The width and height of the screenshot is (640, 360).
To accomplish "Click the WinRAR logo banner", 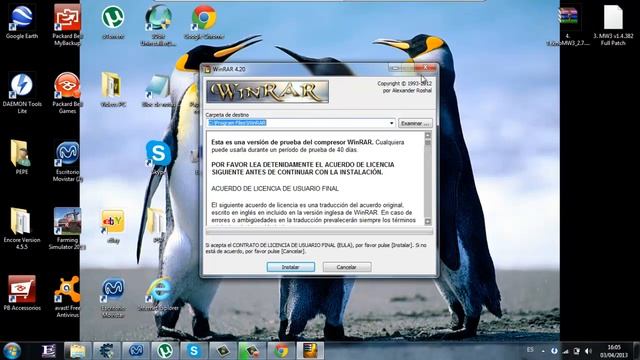I will (267, 92).
